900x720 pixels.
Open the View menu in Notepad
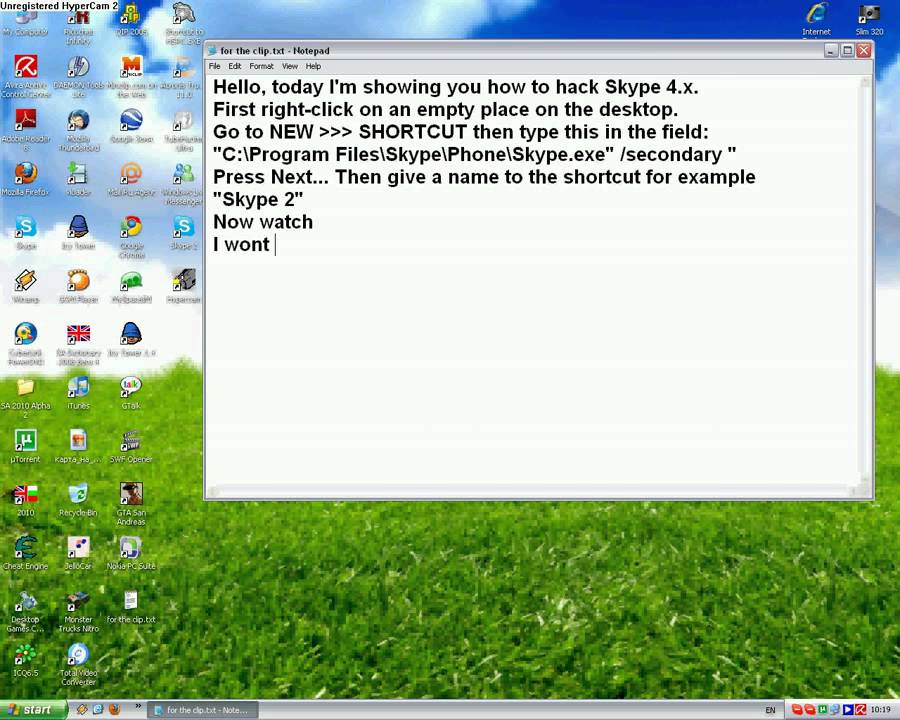click(x=290, y=66)
